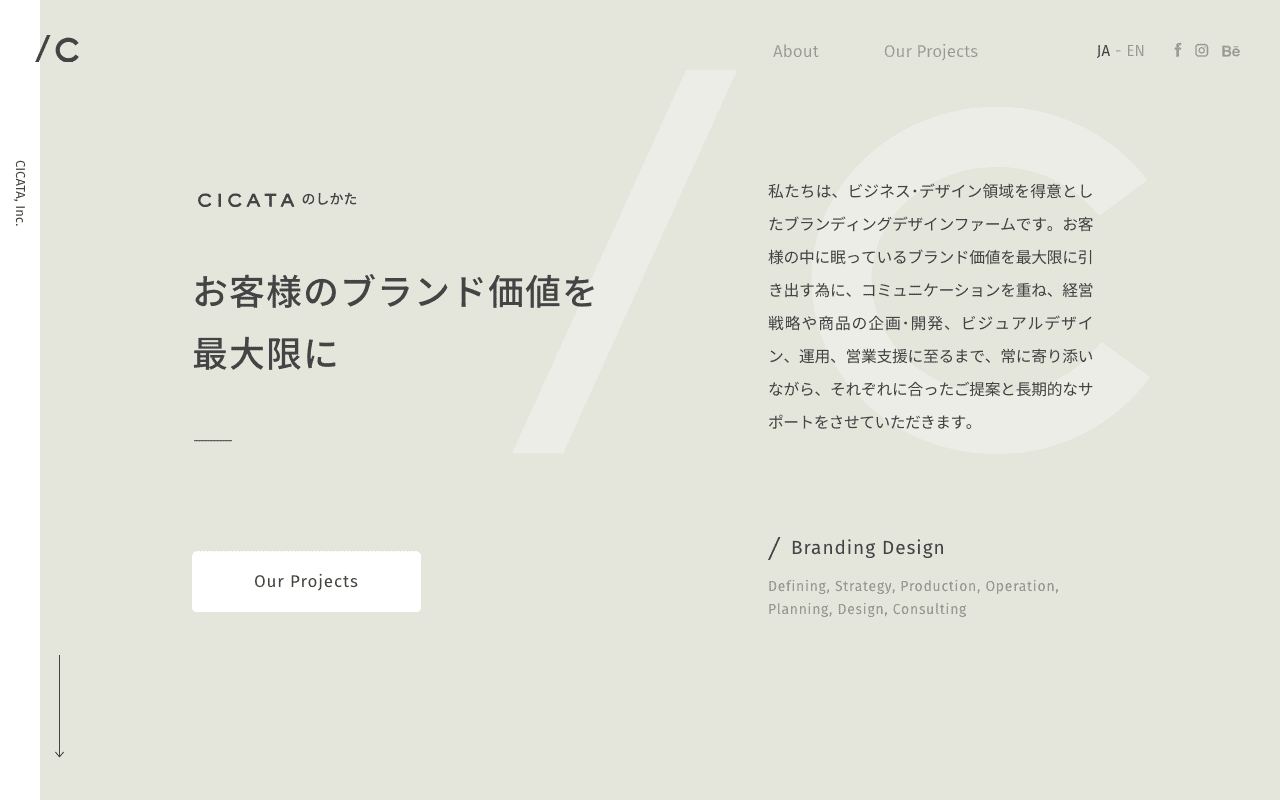The height and width of the screenshot is (800, 1280).
Task: Open the Behance social icon
Action: 1231,51
